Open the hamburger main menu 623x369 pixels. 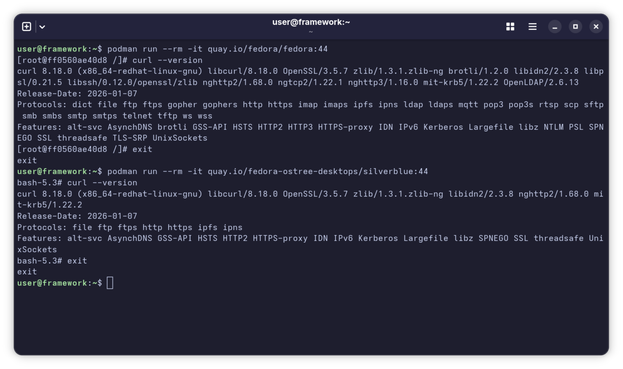coord(532,27)
